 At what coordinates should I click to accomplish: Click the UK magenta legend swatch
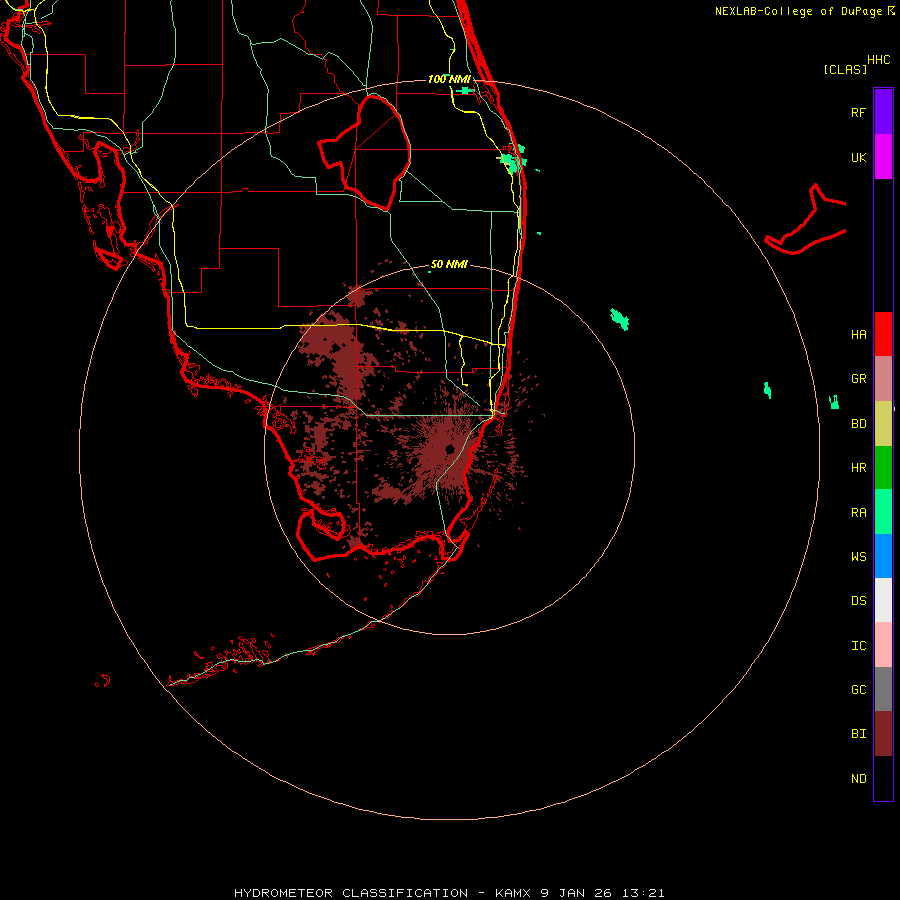(883, 157)
